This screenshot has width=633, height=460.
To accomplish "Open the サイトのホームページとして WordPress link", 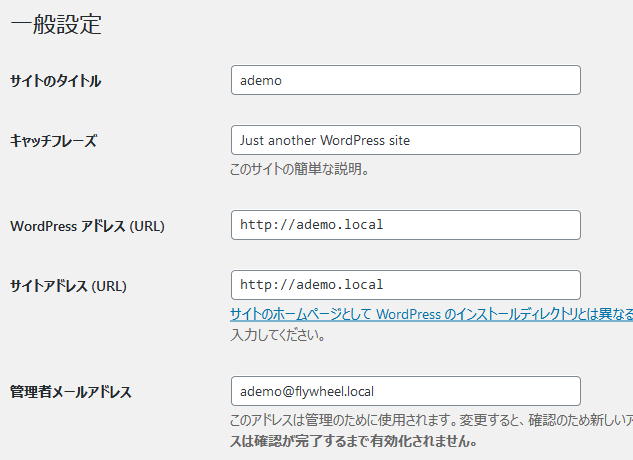I will (x=431, y=314).
